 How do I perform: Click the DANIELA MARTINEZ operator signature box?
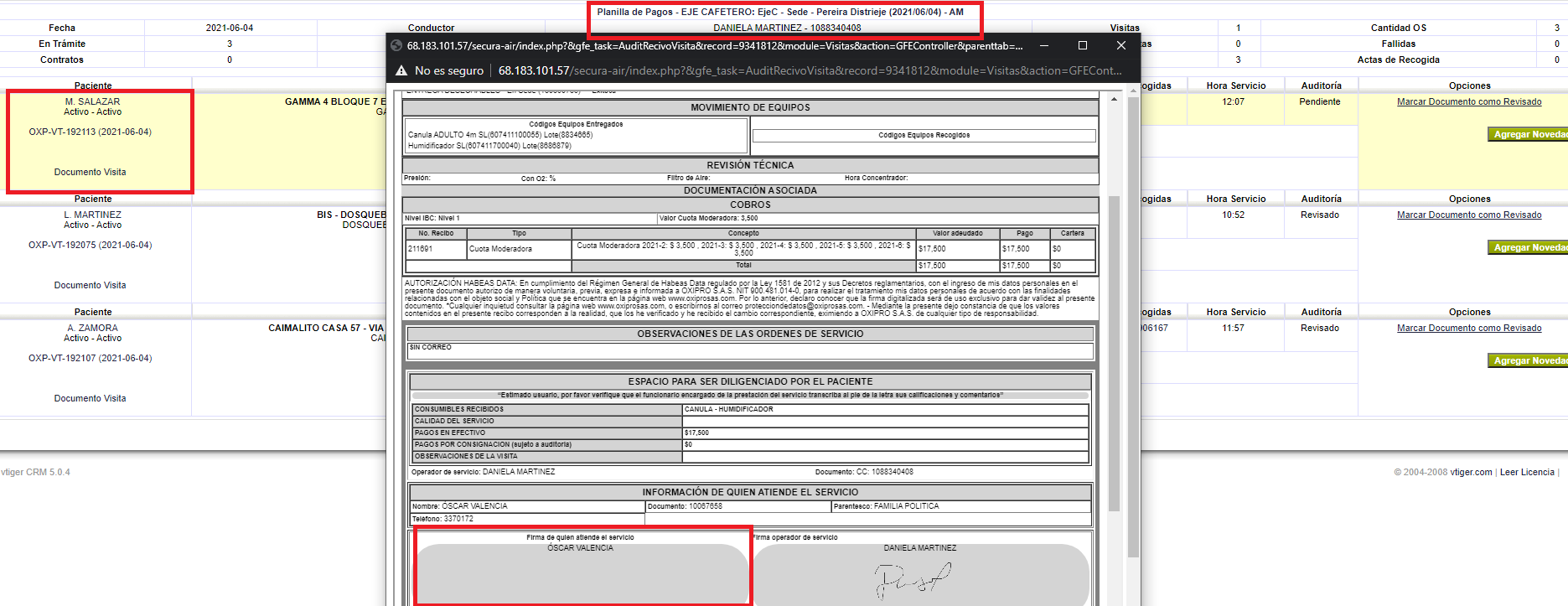pos(920,573)
